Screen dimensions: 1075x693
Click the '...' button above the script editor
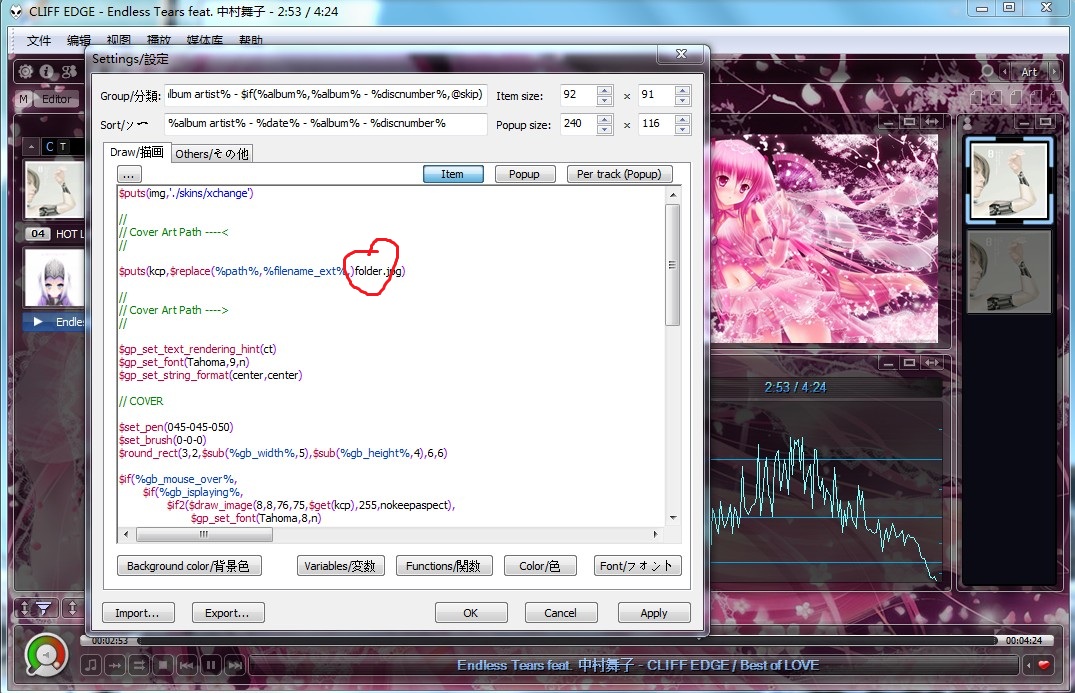pyautogui.click(x=129, y=174)
